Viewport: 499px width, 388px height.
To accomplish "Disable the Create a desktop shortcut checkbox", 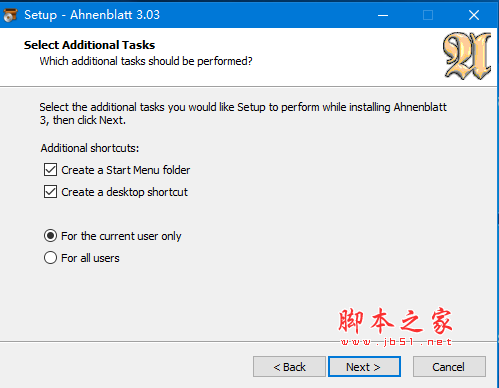I will pos(50,192).
